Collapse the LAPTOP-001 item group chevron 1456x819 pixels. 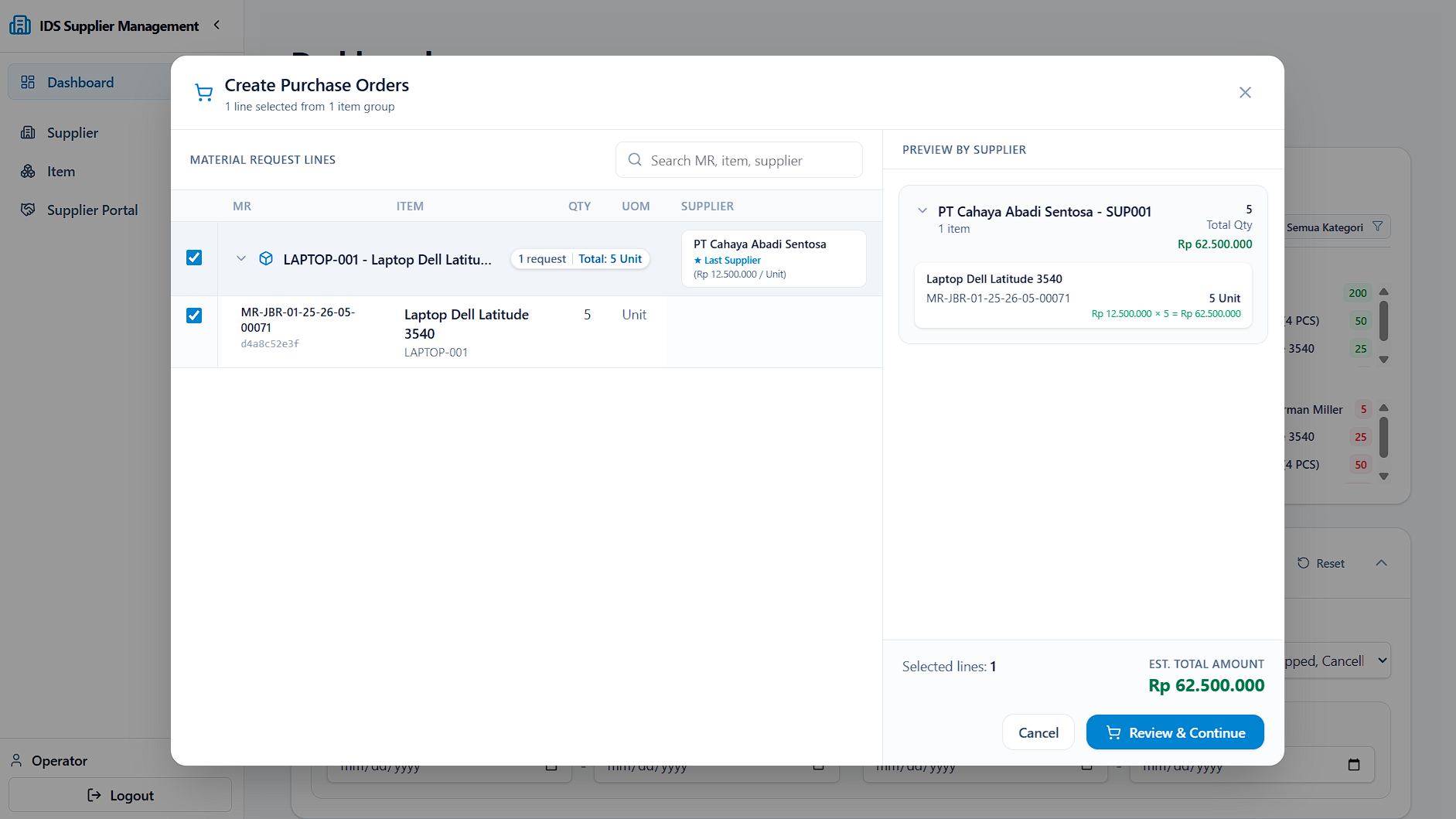pos(241,258)
